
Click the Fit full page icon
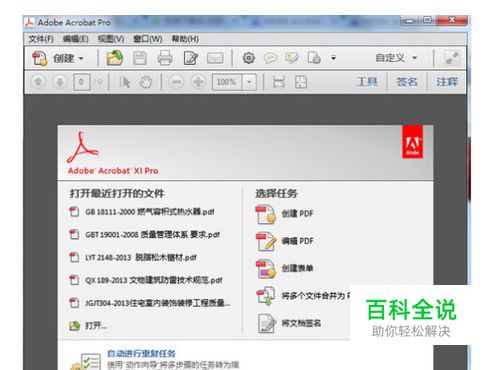coord(301,82)
